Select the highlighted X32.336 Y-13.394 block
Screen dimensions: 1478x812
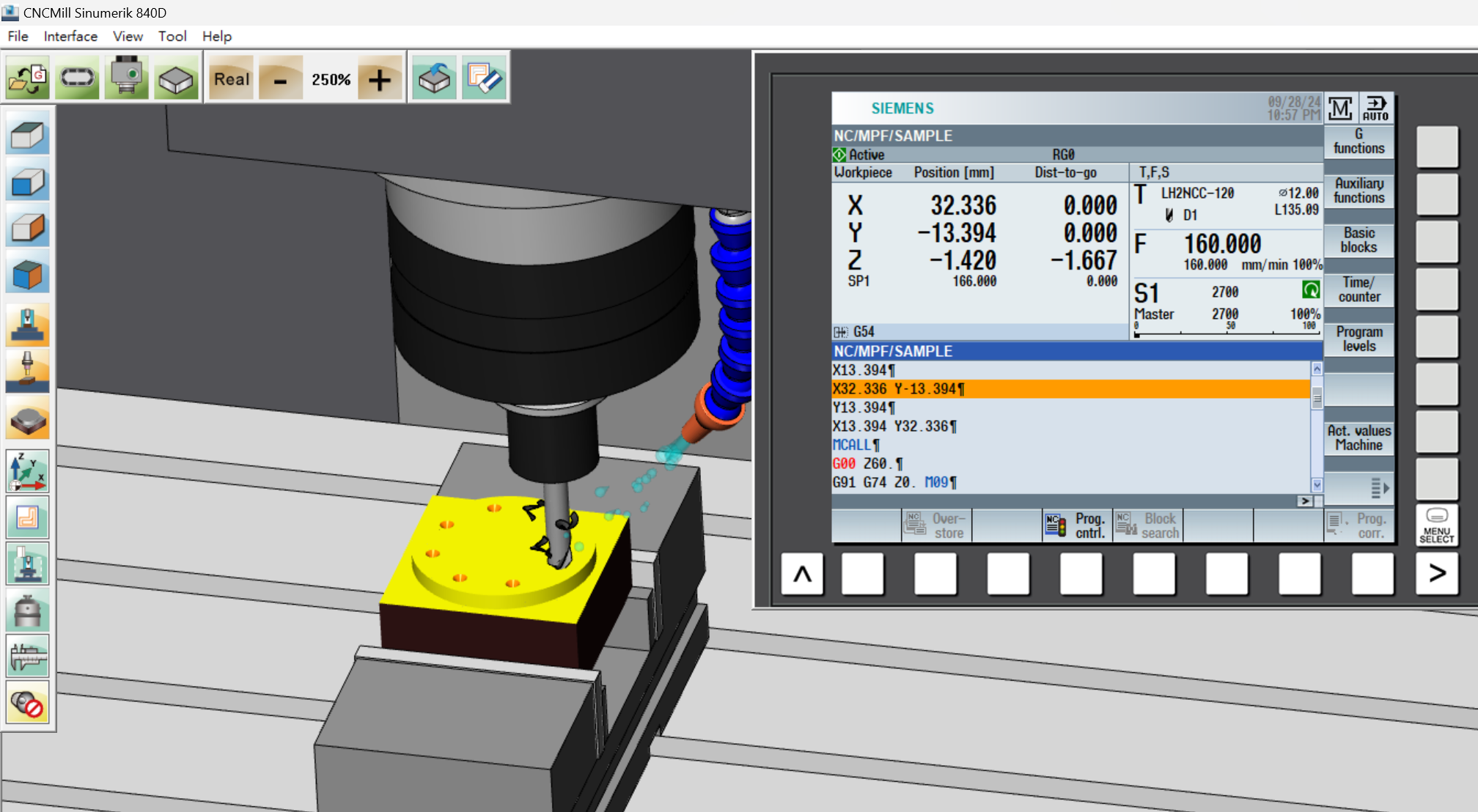(x=1071, y=389)
